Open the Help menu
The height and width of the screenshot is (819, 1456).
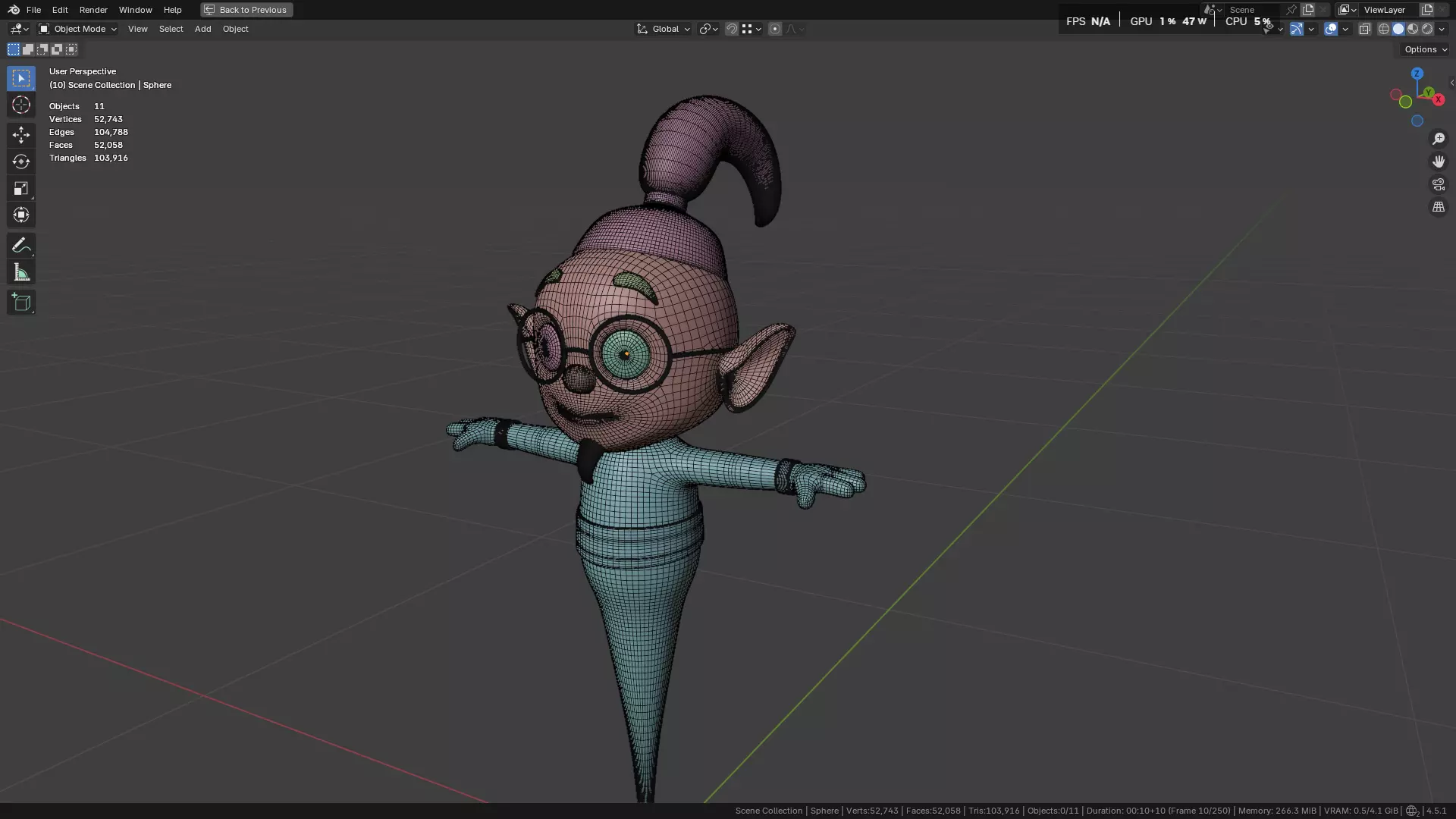coord(172,10)
